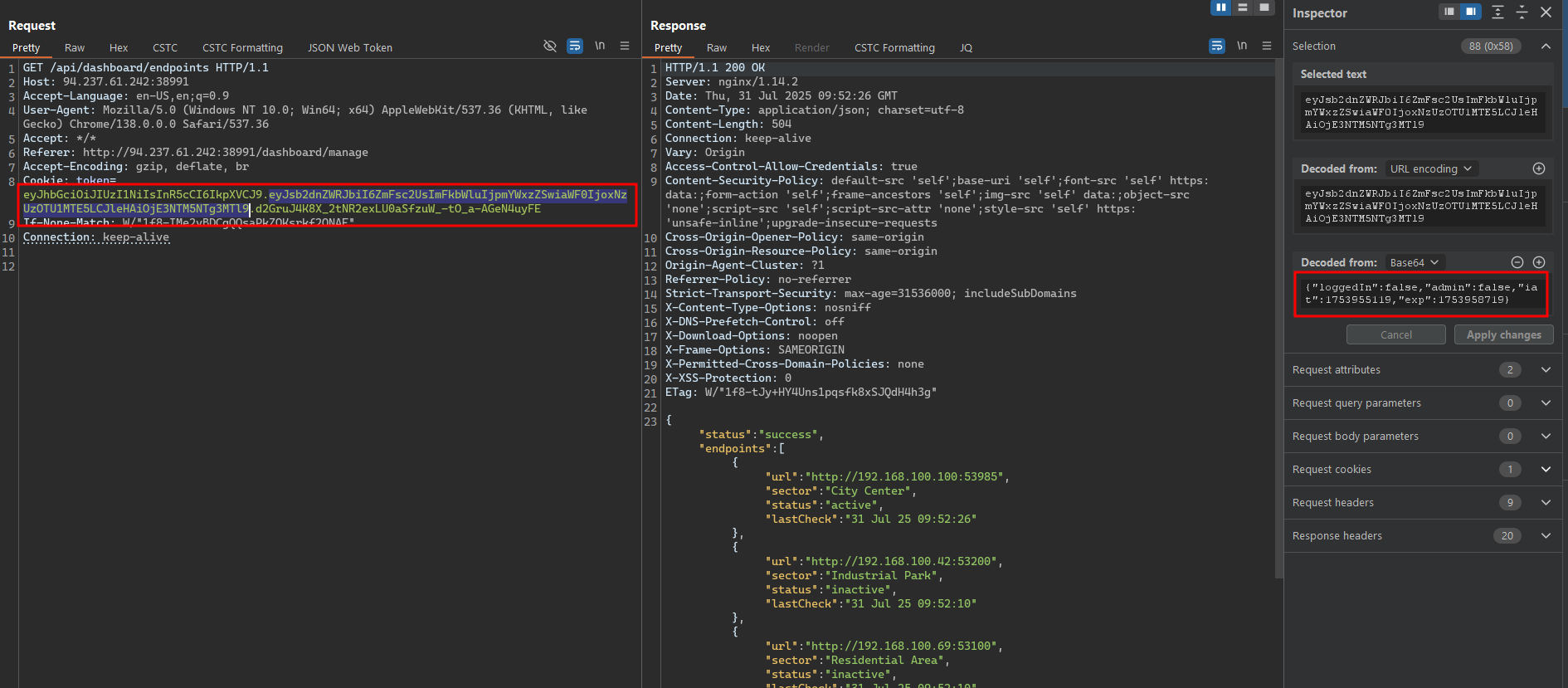Click the URL-decoded text box
This screenshot has height=688, width=1568.
pos(1421,206)
